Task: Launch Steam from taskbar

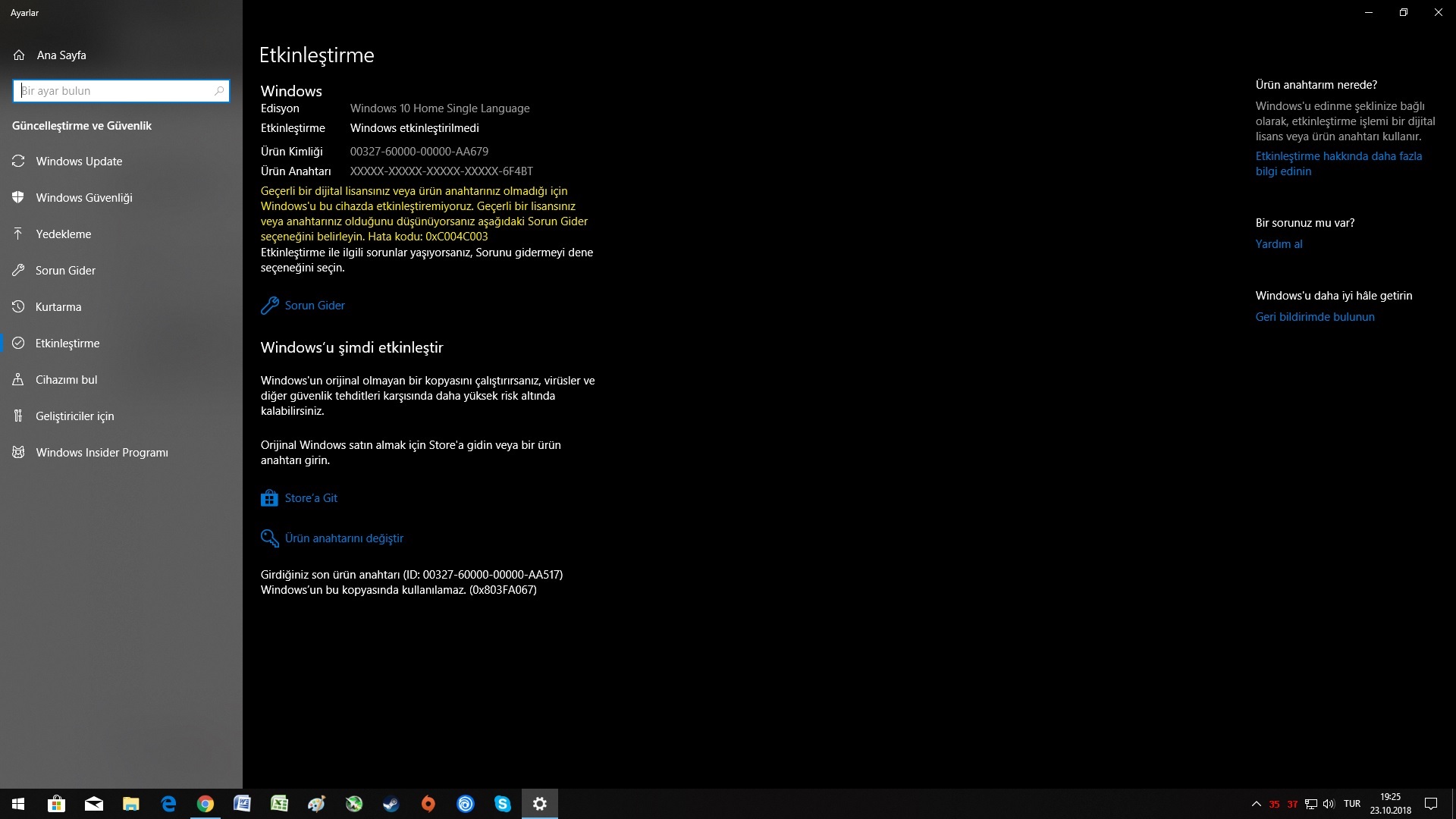Action: coord(391,804)
